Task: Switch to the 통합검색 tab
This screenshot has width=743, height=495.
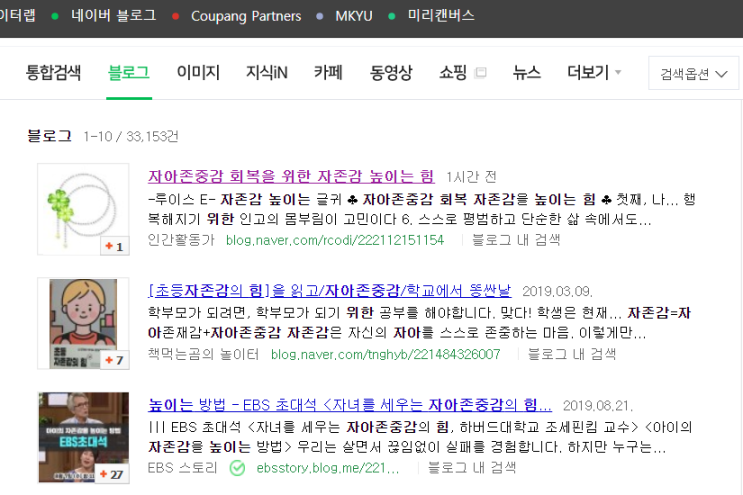Action: pos(53,72)
